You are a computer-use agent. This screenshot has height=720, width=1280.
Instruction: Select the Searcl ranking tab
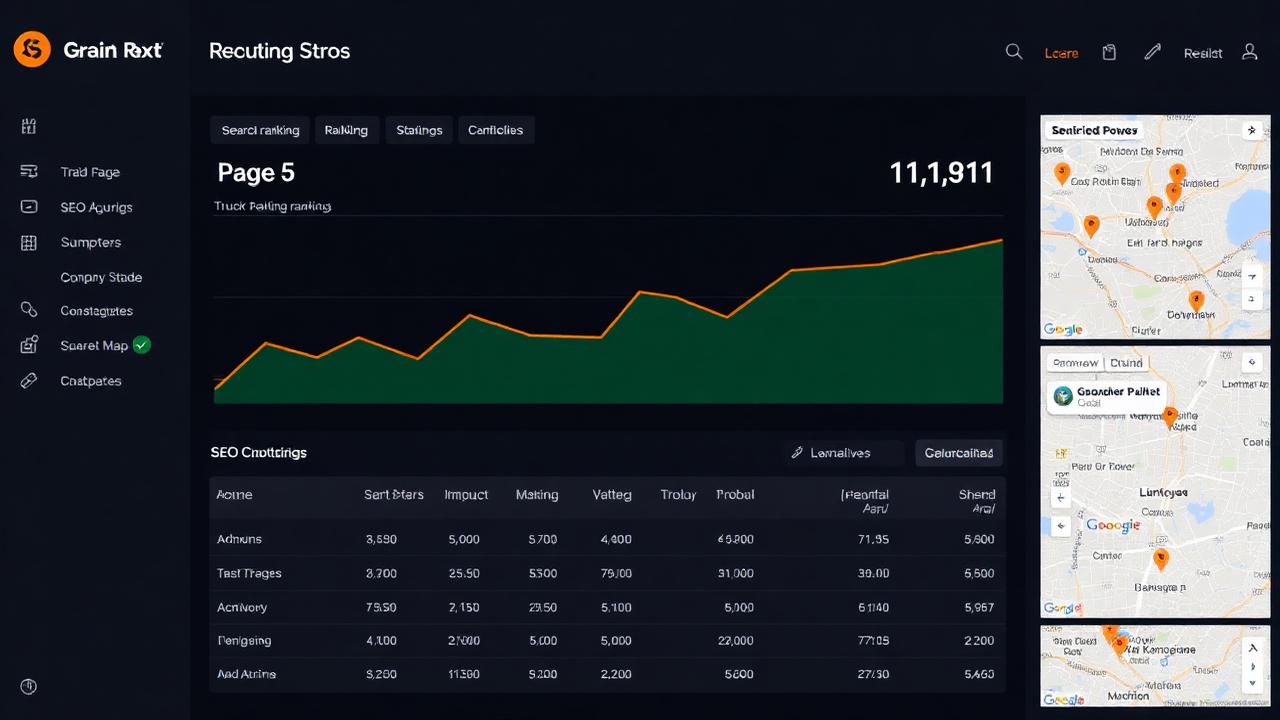click(x=260, y=130)
